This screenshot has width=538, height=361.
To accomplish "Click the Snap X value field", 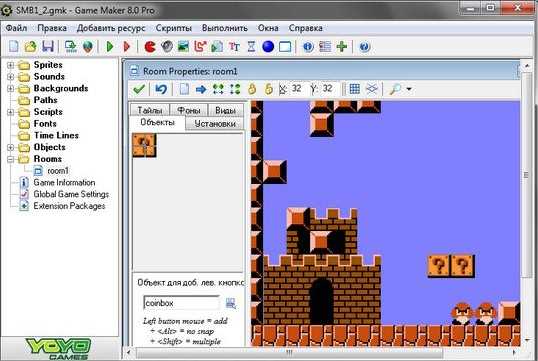I will [x=297, y=89].
